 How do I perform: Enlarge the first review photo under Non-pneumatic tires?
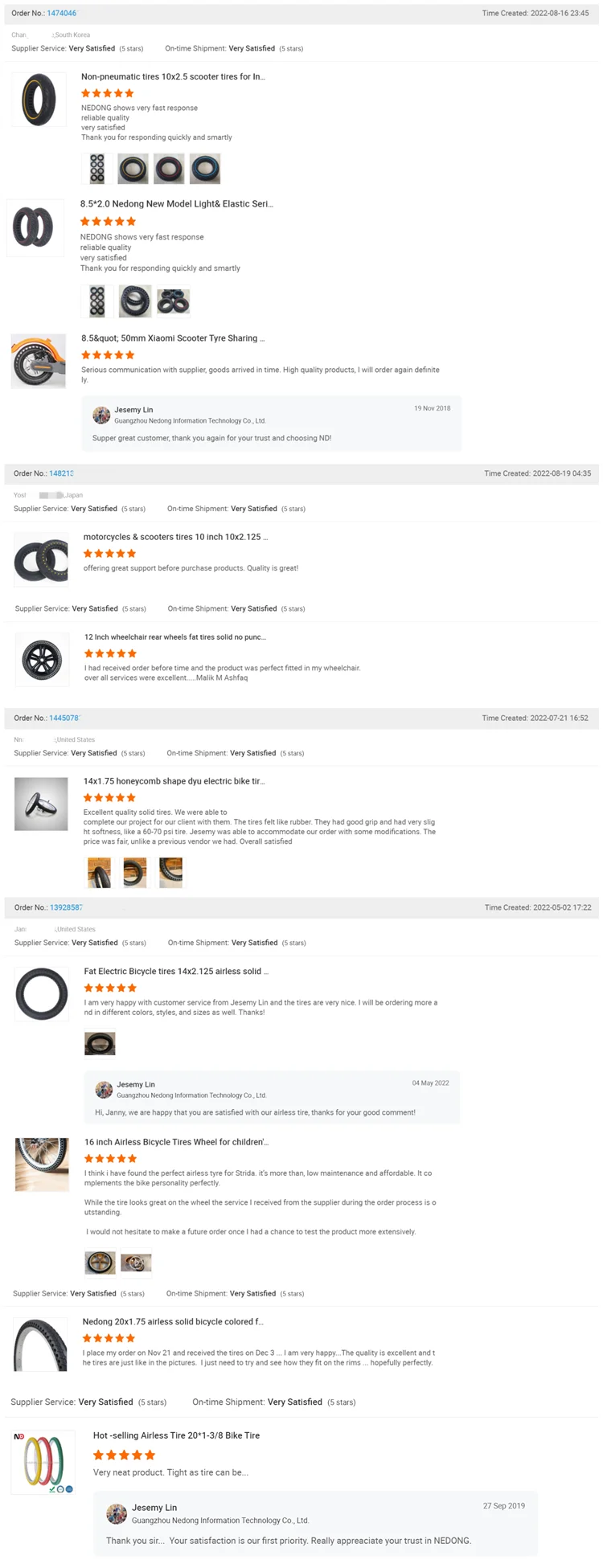97,169
